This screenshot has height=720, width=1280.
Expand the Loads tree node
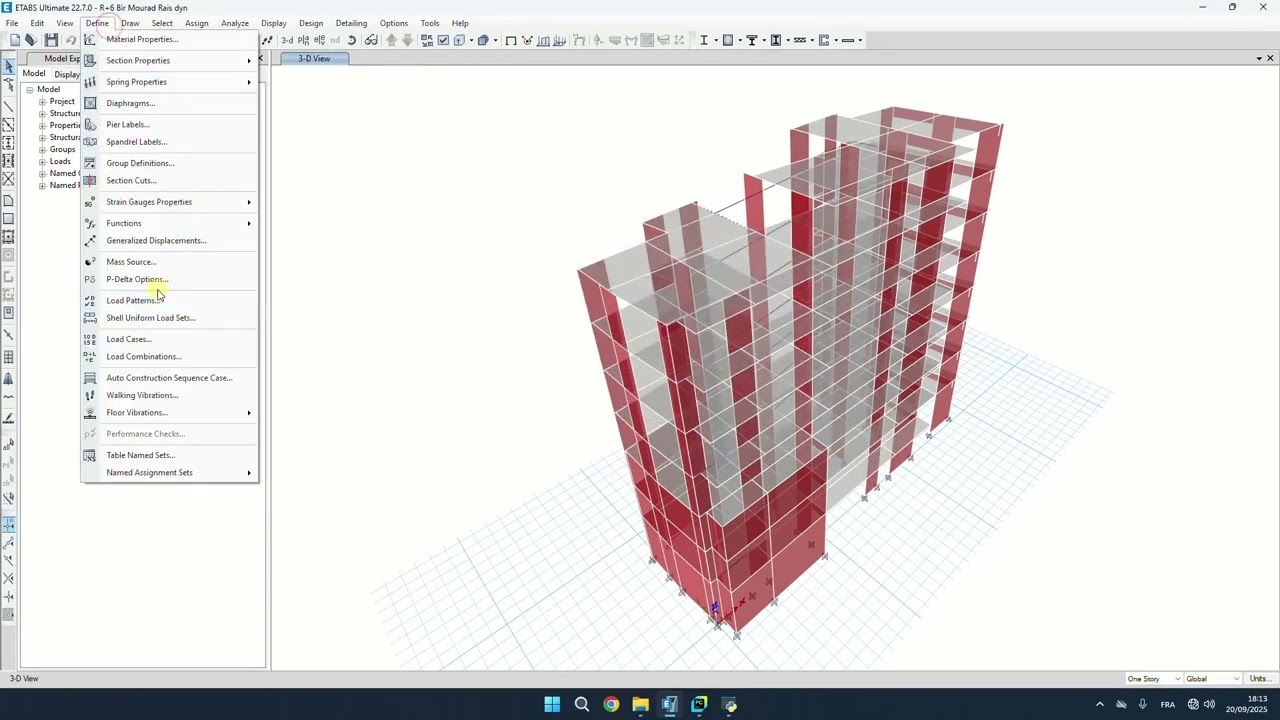pyautogui.click(x=42, y=162)
